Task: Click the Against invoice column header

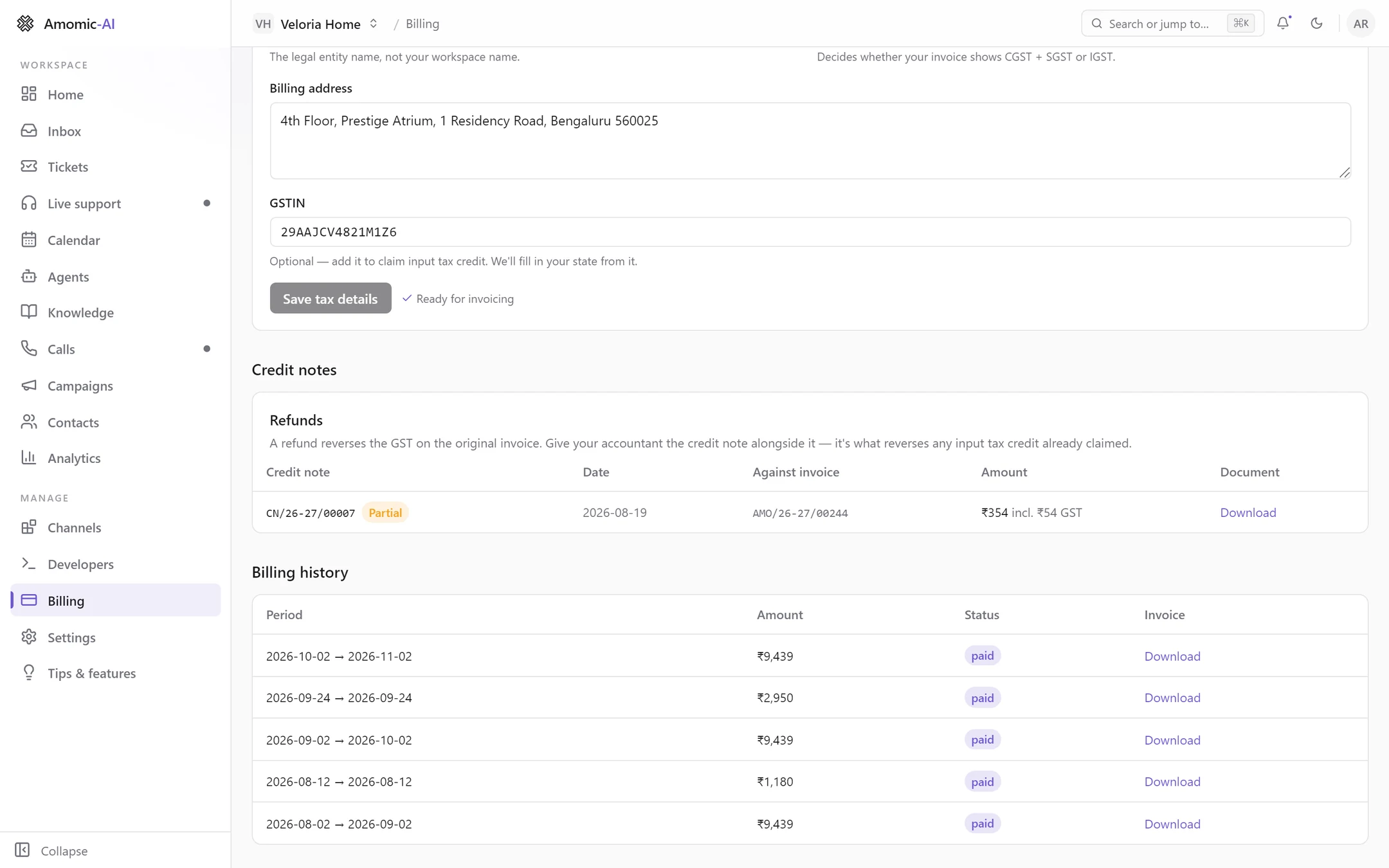Action: tap(795, 472)
